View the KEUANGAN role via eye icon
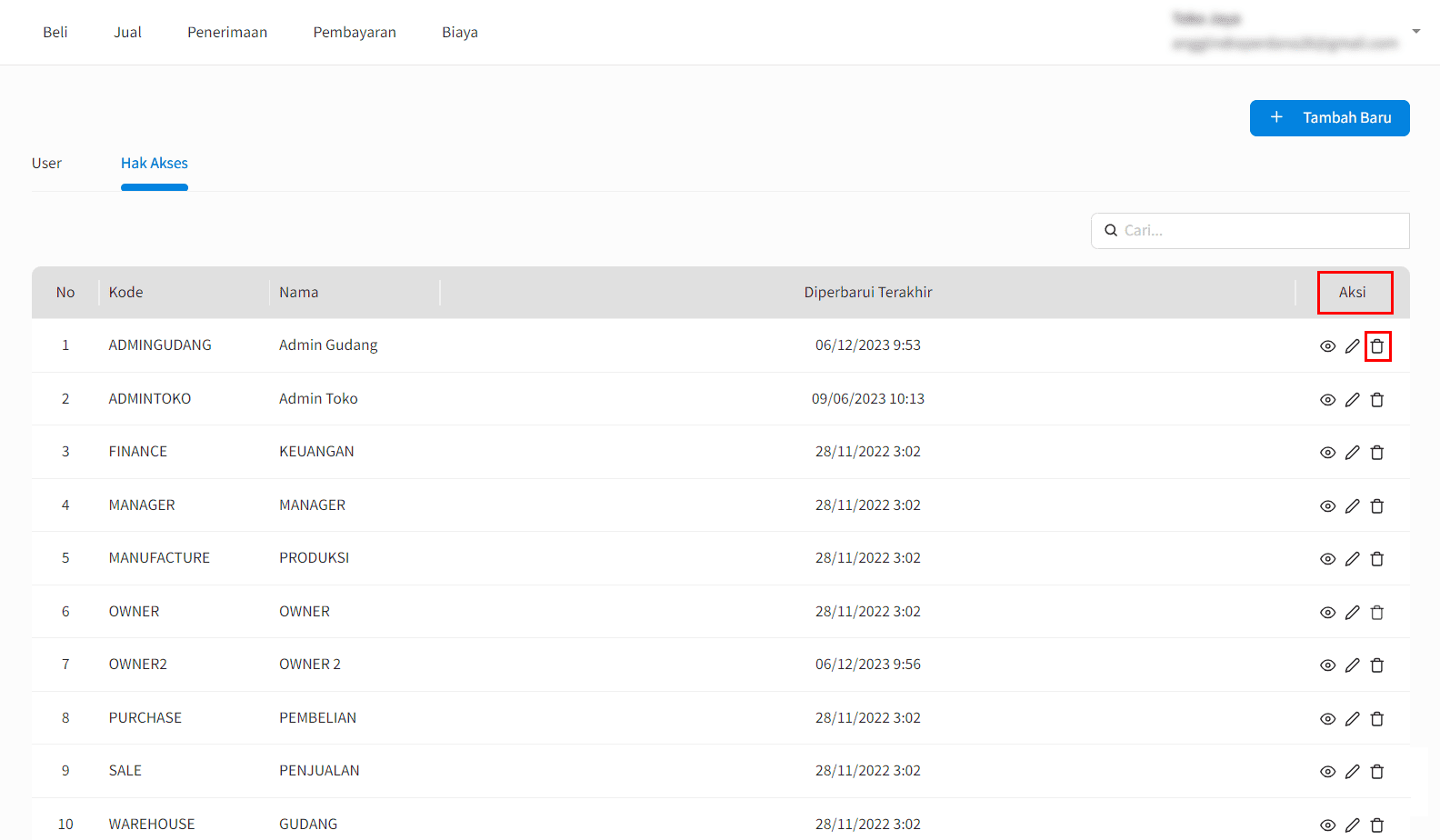This screenshot has height=840, width=1440. (x=1327, y=453)
